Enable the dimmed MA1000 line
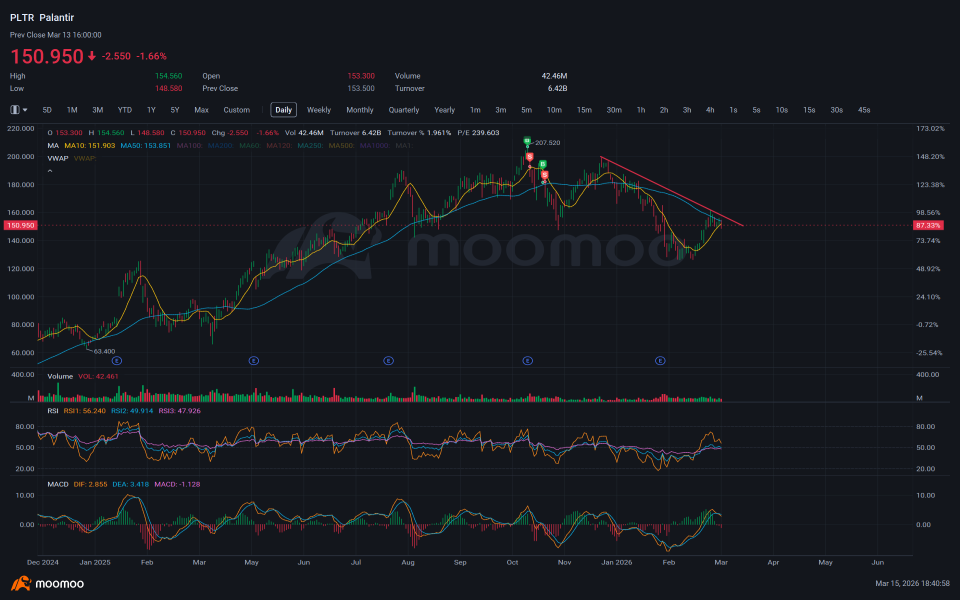960x600 pixels. tap(375, 146)
